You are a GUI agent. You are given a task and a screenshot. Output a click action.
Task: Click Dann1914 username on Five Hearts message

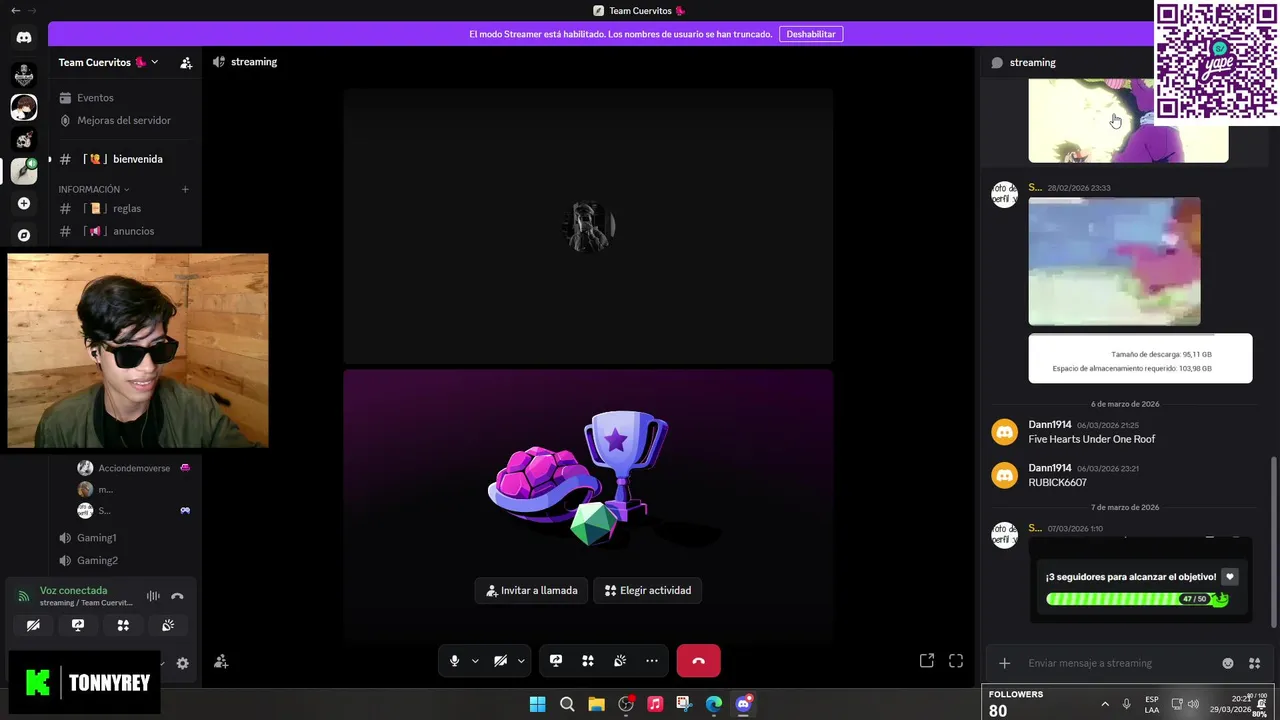pos(1050,425)
